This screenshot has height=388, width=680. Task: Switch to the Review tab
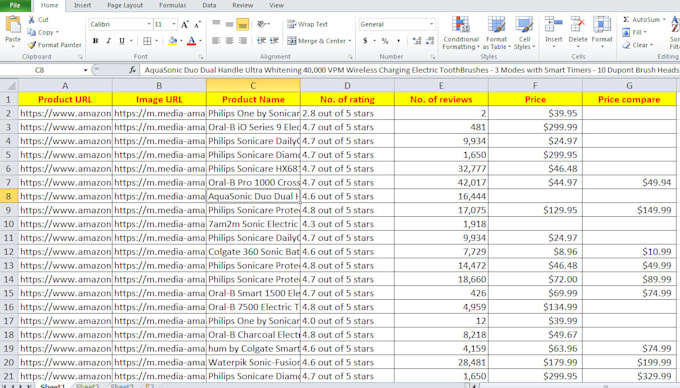click(242, 5)
